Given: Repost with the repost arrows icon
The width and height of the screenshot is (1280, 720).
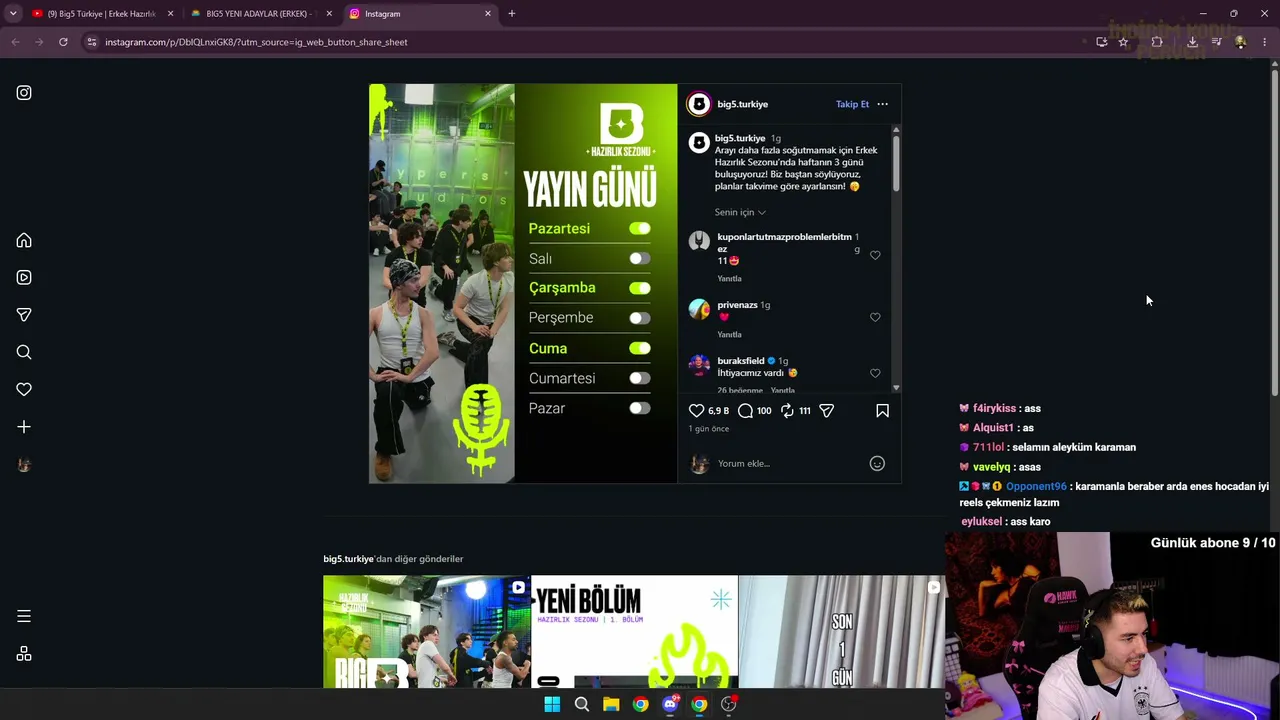Looking at the screenshot, I should click(787, 410).
